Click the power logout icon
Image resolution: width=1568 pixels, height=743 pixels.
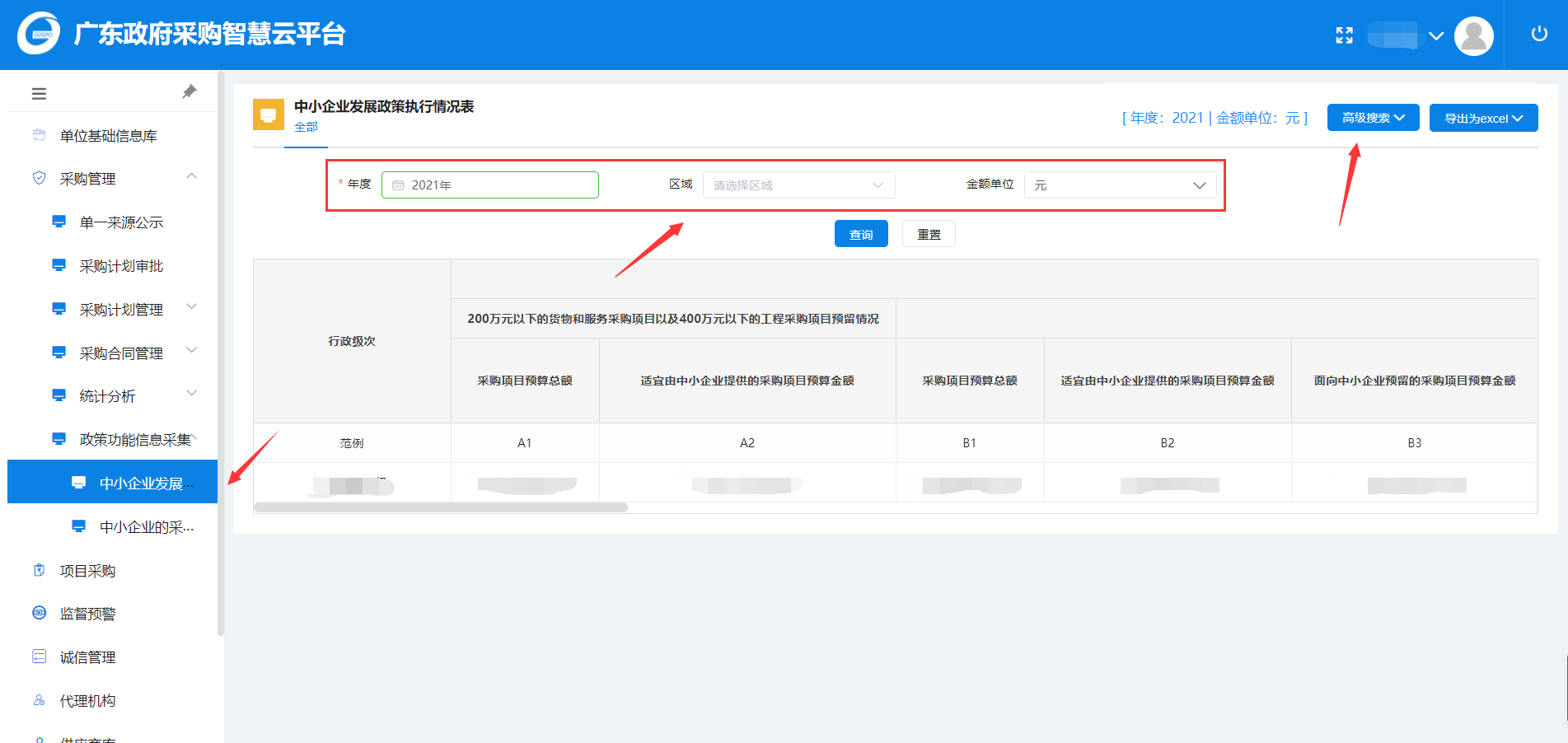pos(1539,34)
